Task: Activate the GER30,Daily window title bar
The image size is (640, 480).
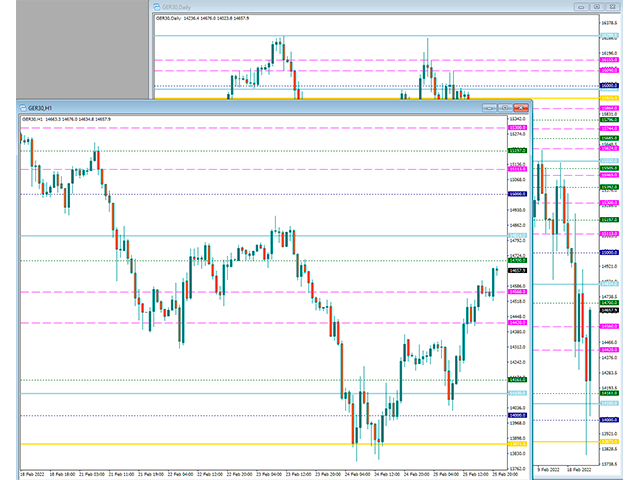Action: [350, 7]
